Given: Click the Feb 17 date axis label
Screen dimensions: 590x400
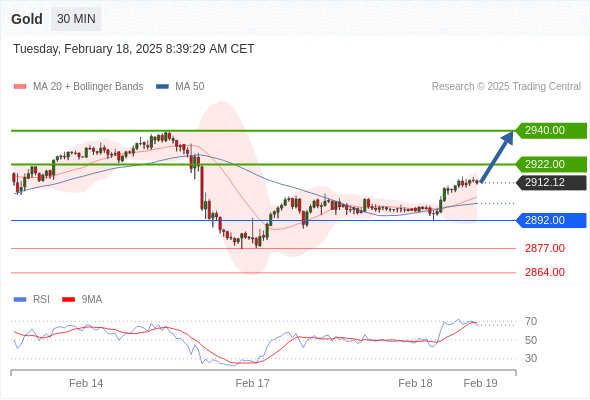Looking at the screenshot, I should (x=252, y=383).
